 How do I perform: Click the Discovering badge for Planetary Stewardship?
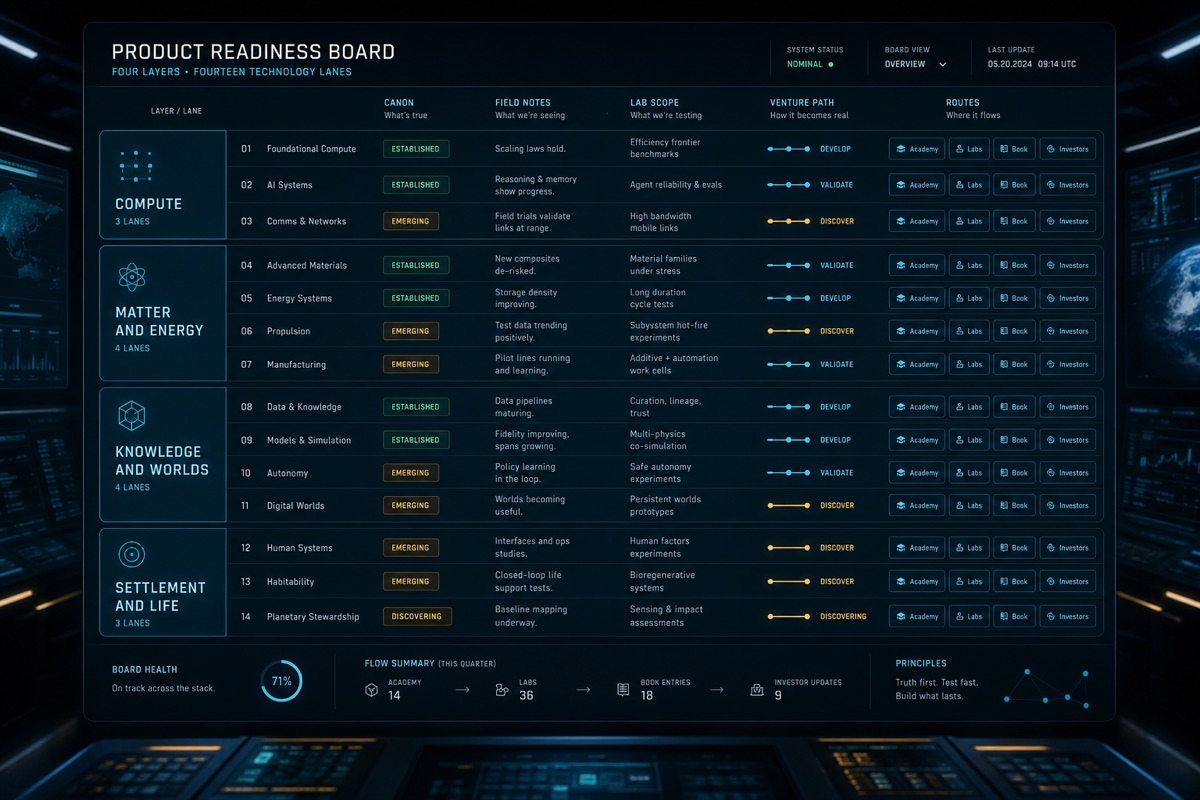pos(417,616)
